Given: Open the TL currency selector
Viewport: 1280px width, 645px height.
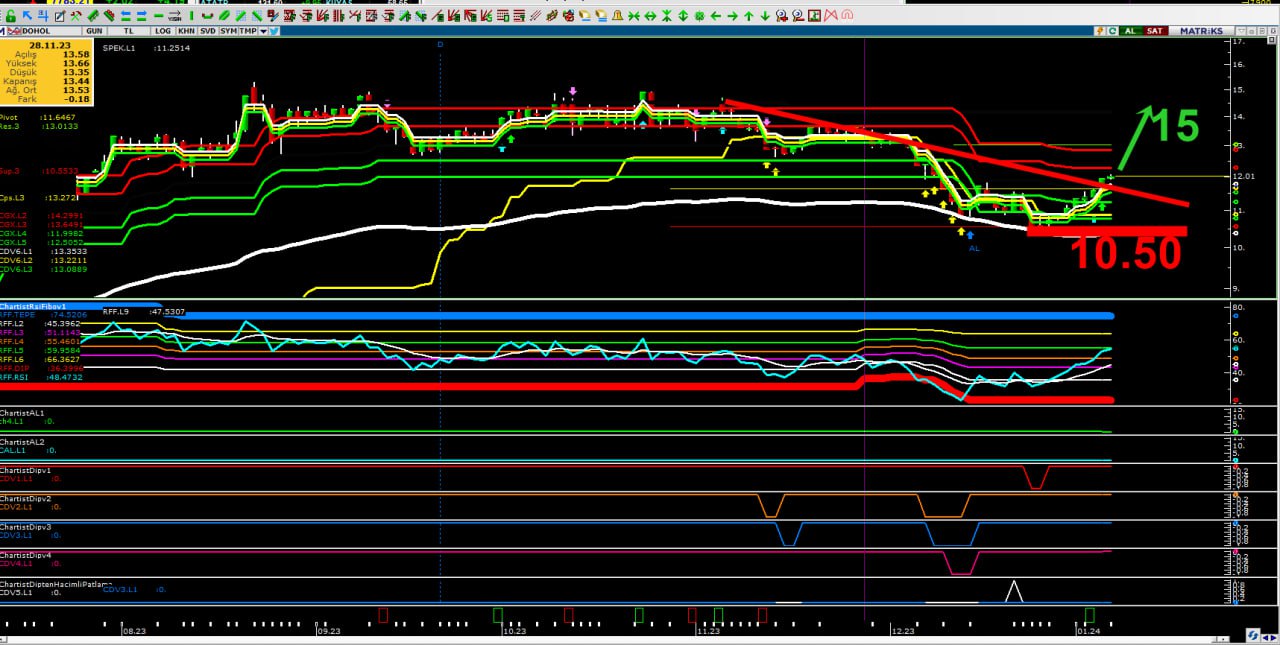Looking at the screenshot, I should [x=130, y=31].
